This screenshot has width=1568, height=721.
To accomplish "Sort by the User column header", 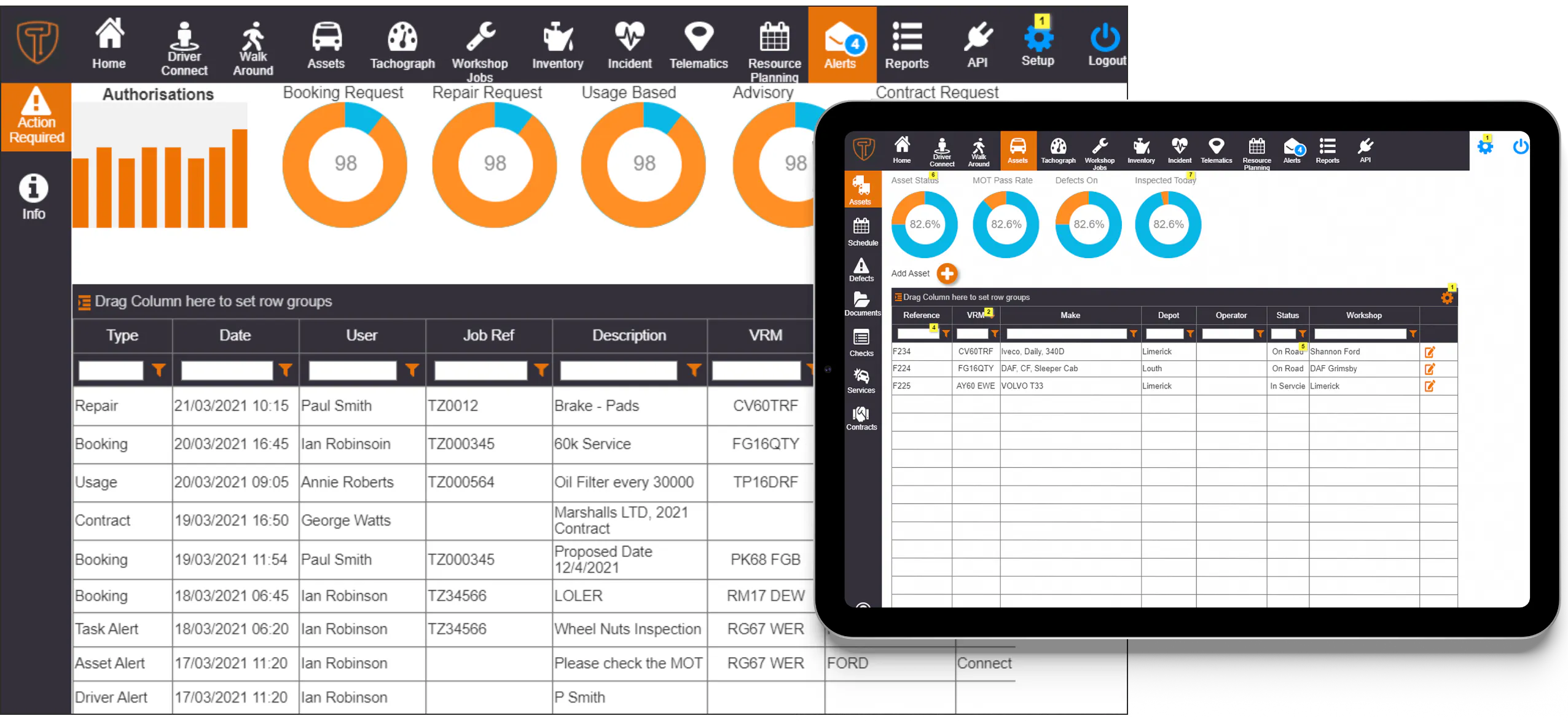I will (x=361, y=336).
